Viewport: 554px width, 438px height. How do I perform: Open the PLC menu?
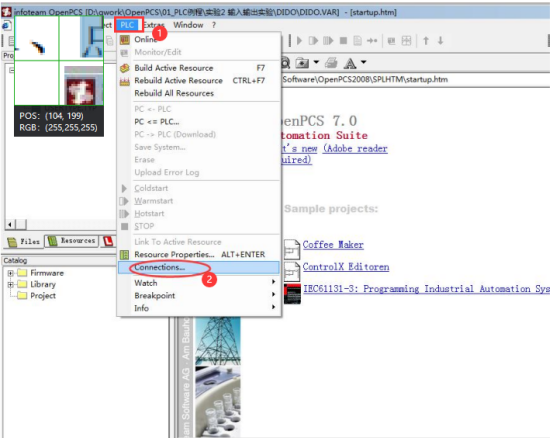point(127,25)
